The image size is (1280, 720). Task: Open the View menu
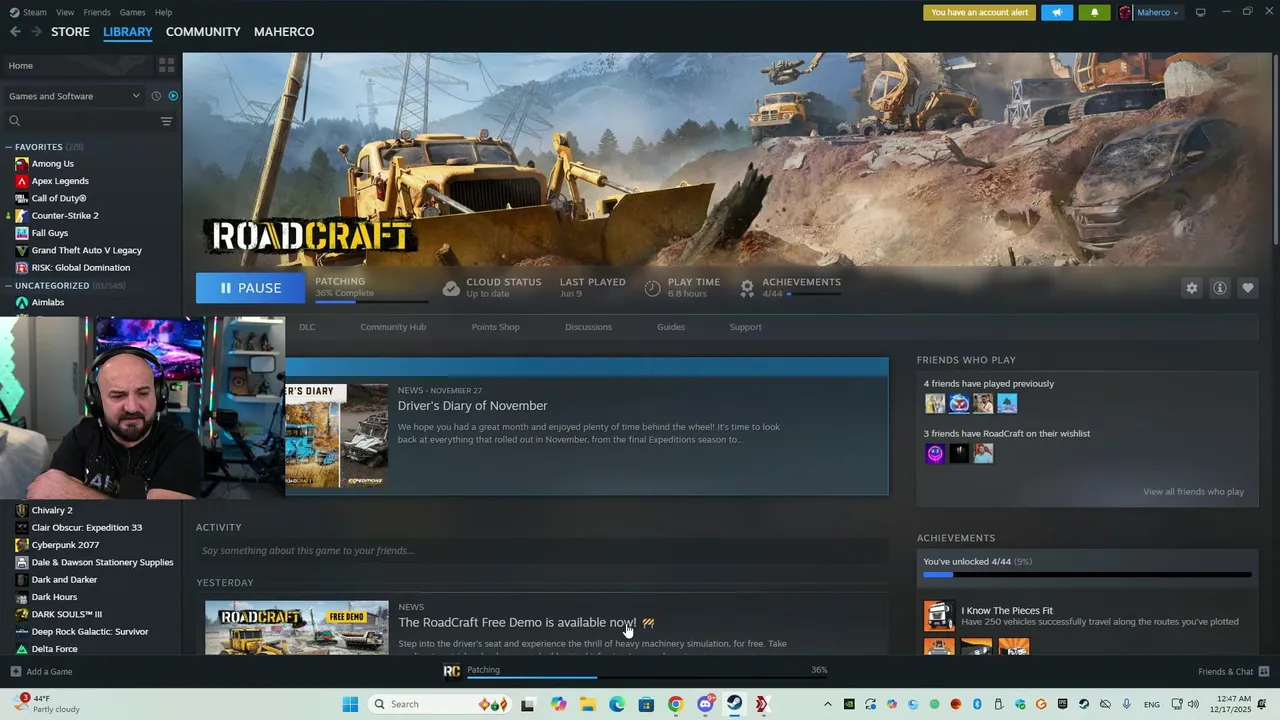point(65,12)
